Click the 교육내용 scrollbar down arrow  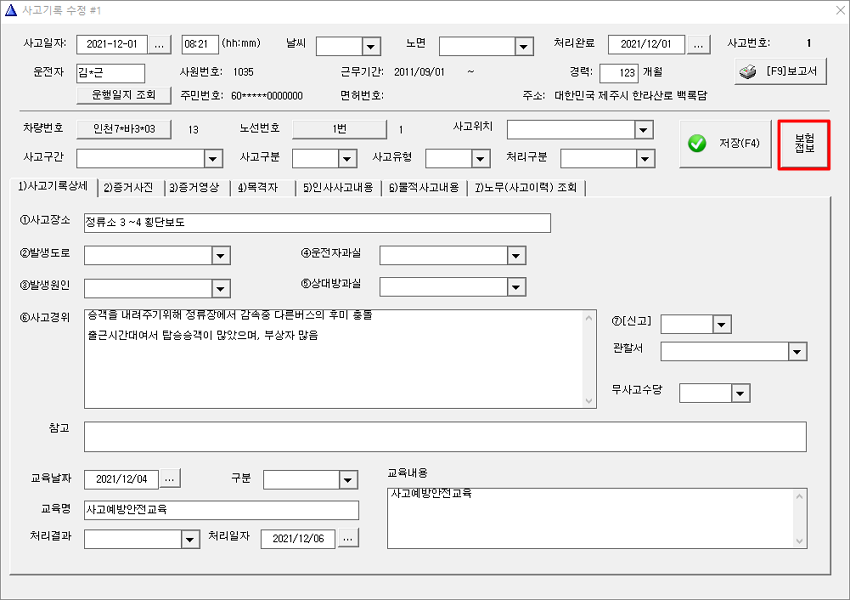pyautogui.click(x=800, y=541)
